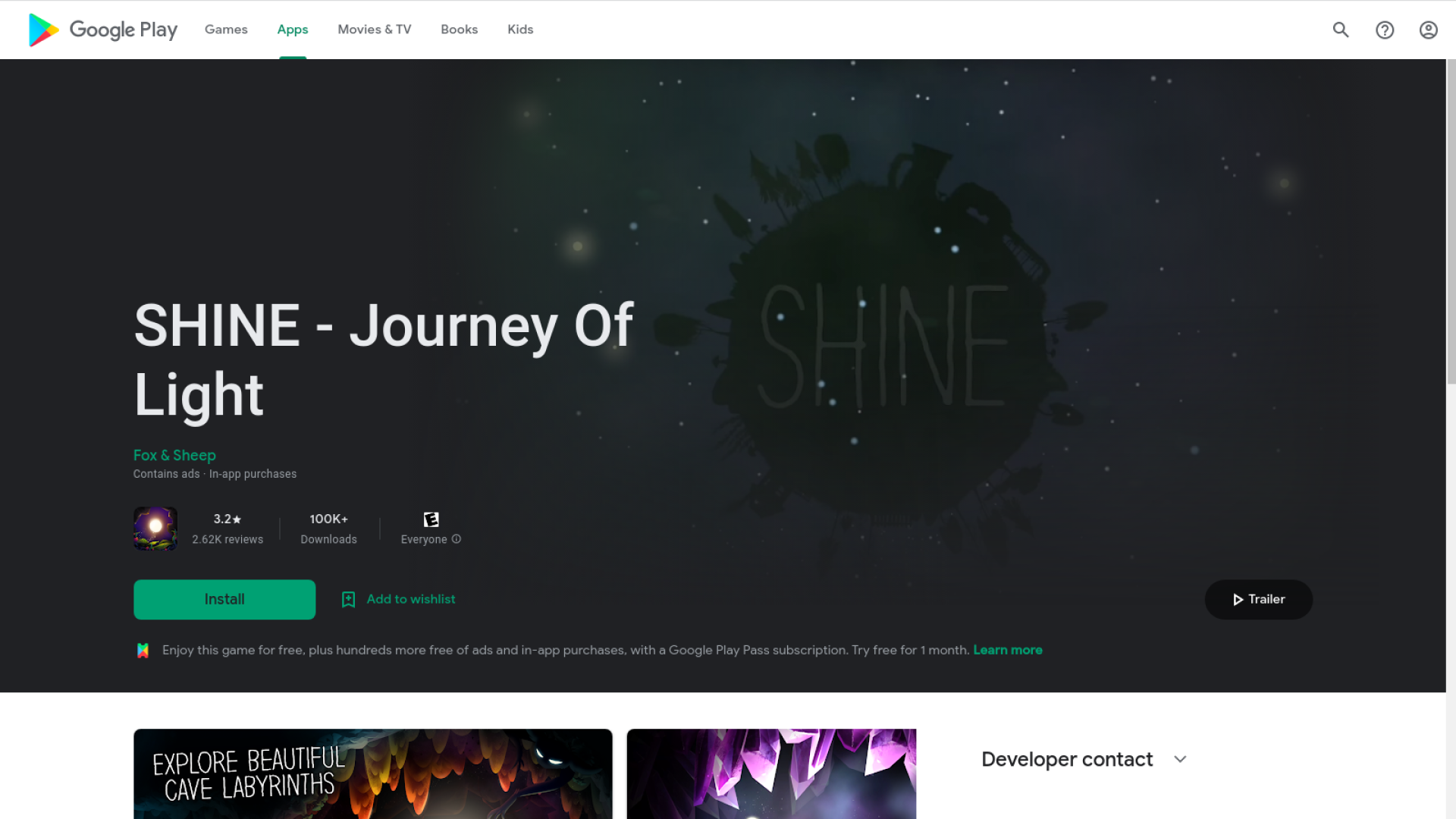Click the Everyone rating info icon

point(457,539)
